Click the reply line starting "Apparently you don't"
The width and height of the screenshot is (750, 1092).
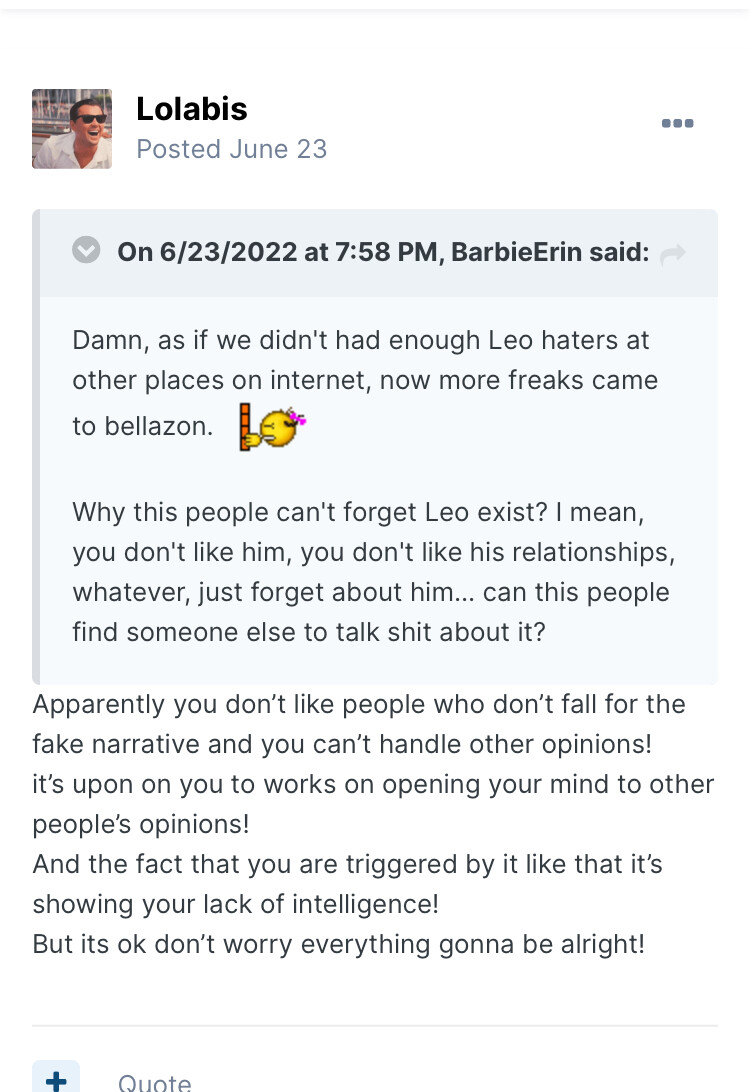pyautogui.click(x=358, y=704)
